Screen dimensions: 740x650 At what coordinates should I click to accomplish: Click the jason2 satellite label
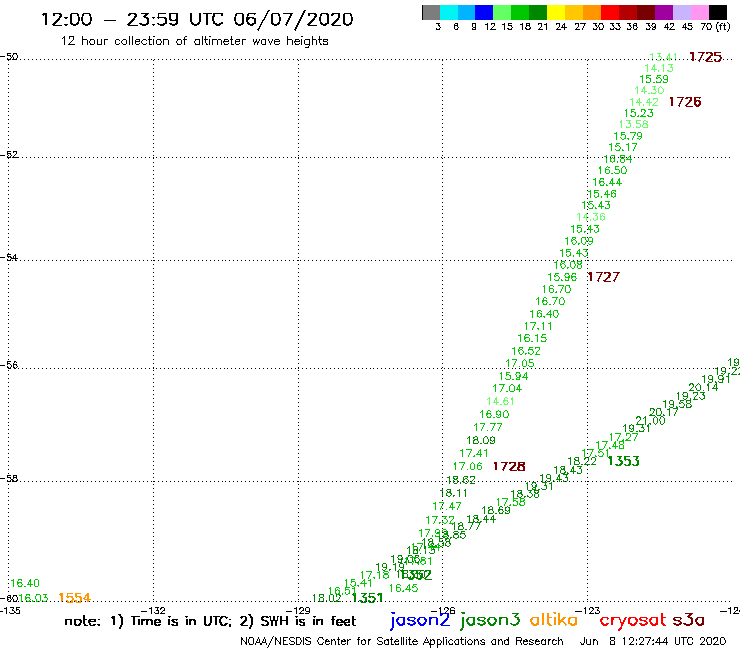click(x=420, y=621)
